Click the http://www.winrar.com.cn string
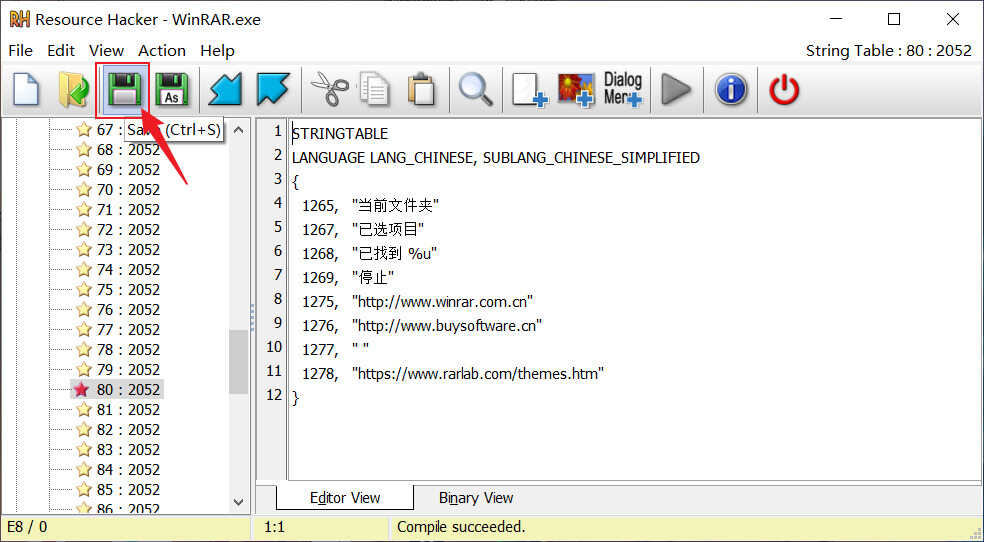Viewport: 984px width, 542px height. coord(442,302)
